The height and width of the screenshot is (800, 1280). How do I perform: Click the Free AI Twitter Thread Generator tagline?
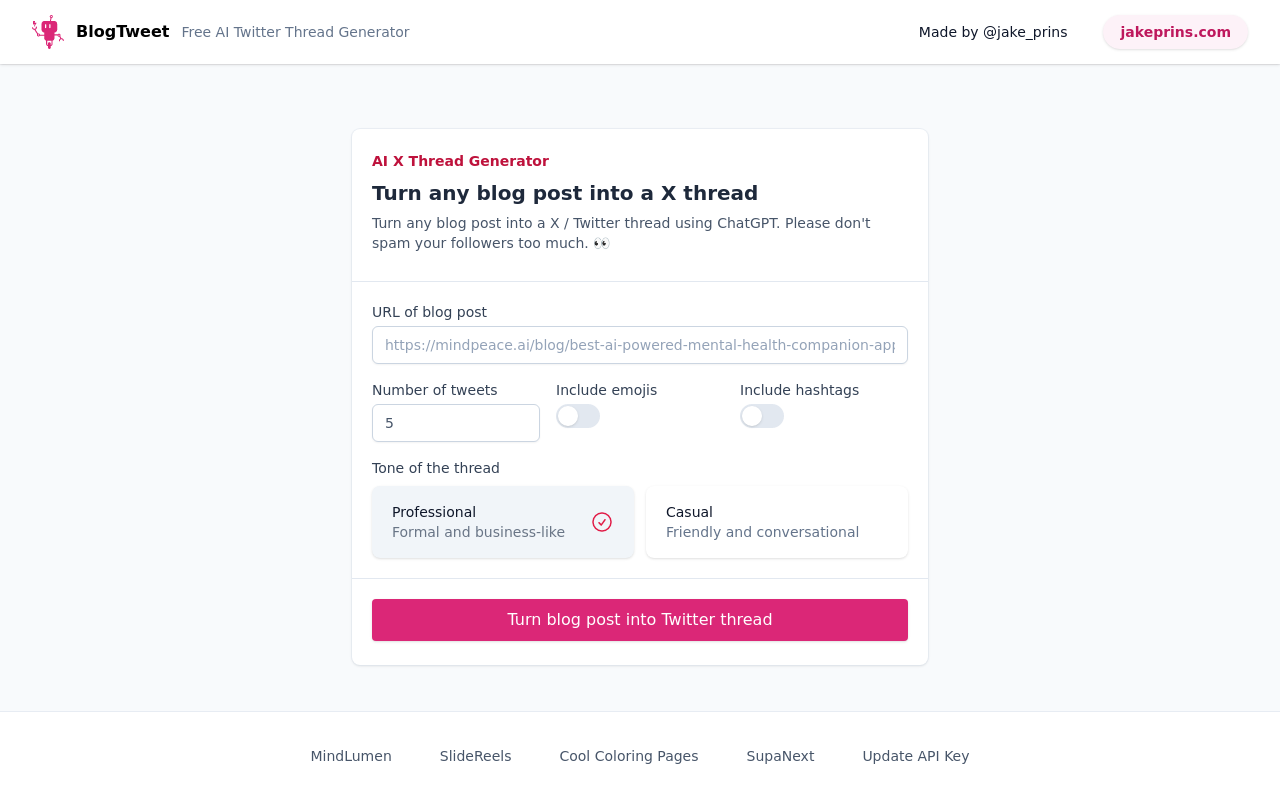pos(295,32)
